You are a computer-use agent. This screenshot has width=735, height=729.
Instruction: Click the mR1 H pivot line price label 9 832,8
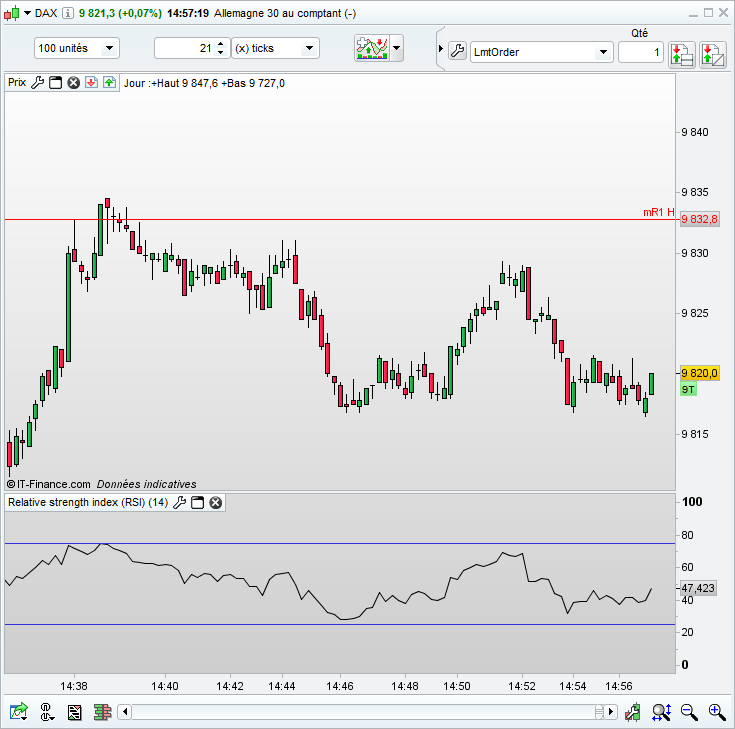click(699, 219)
